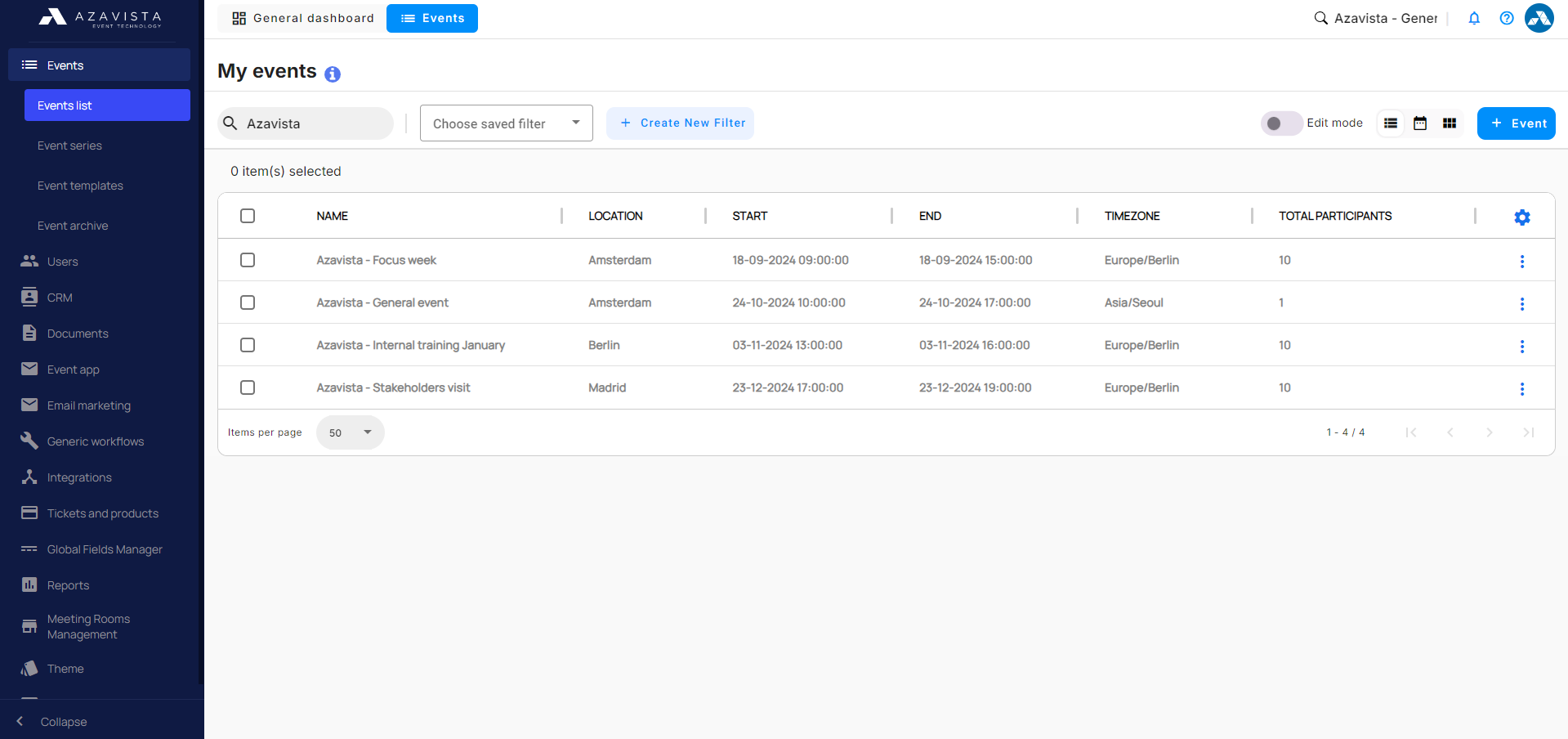Open Events list in sidebar

click(x=107, y=105)
